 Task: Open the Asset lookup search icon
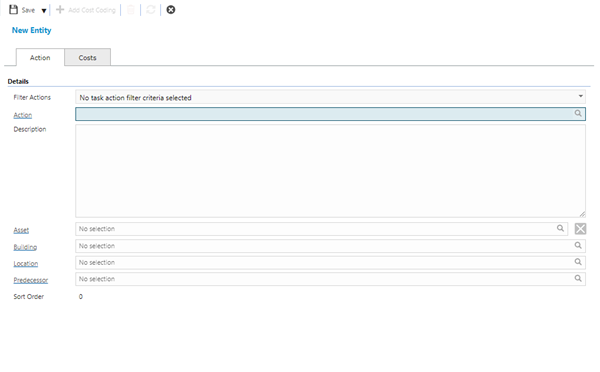tap(560, 228)
